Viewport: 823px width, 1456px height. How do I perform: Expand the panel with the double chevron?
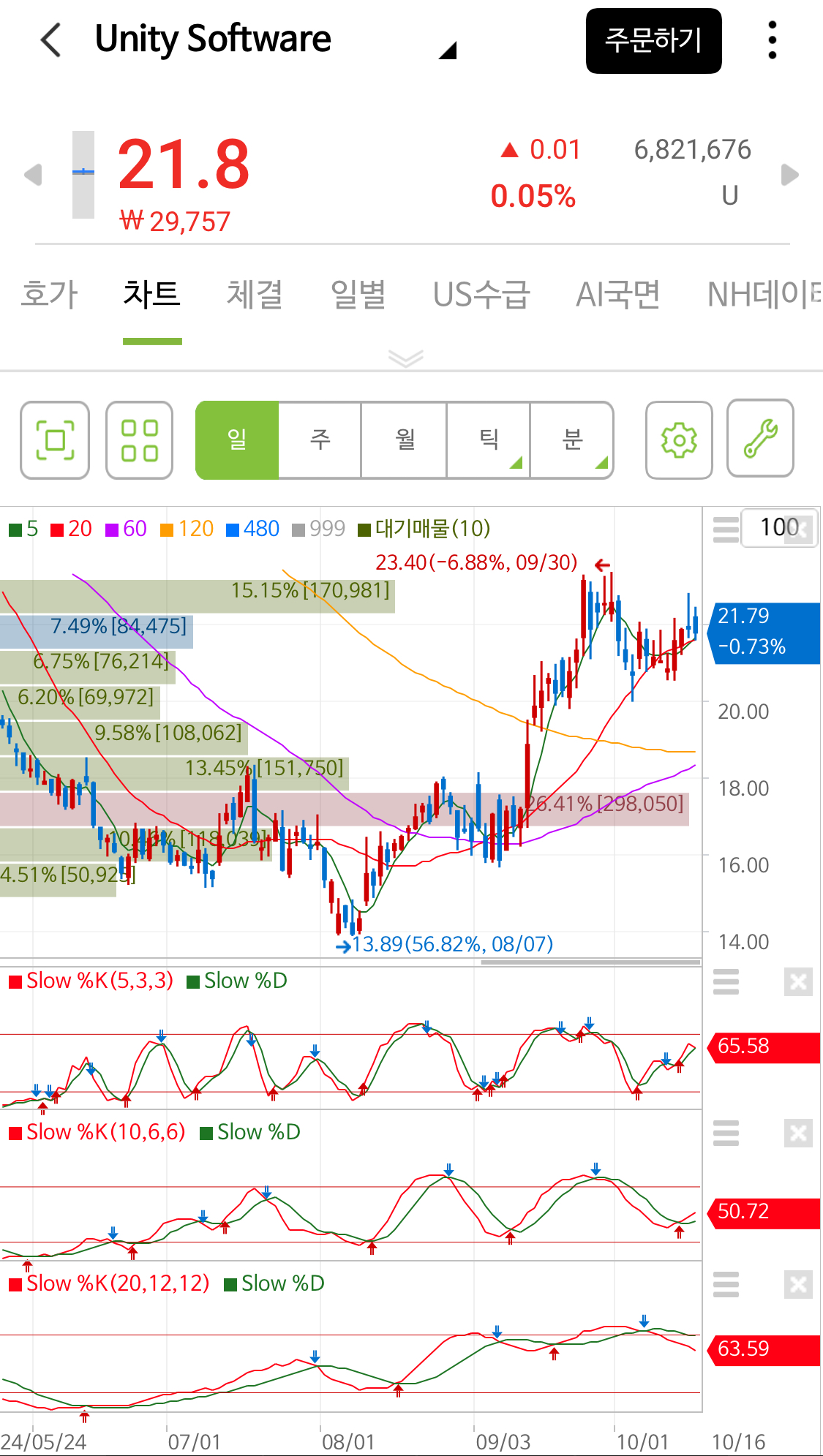click(x=406, y=358)
